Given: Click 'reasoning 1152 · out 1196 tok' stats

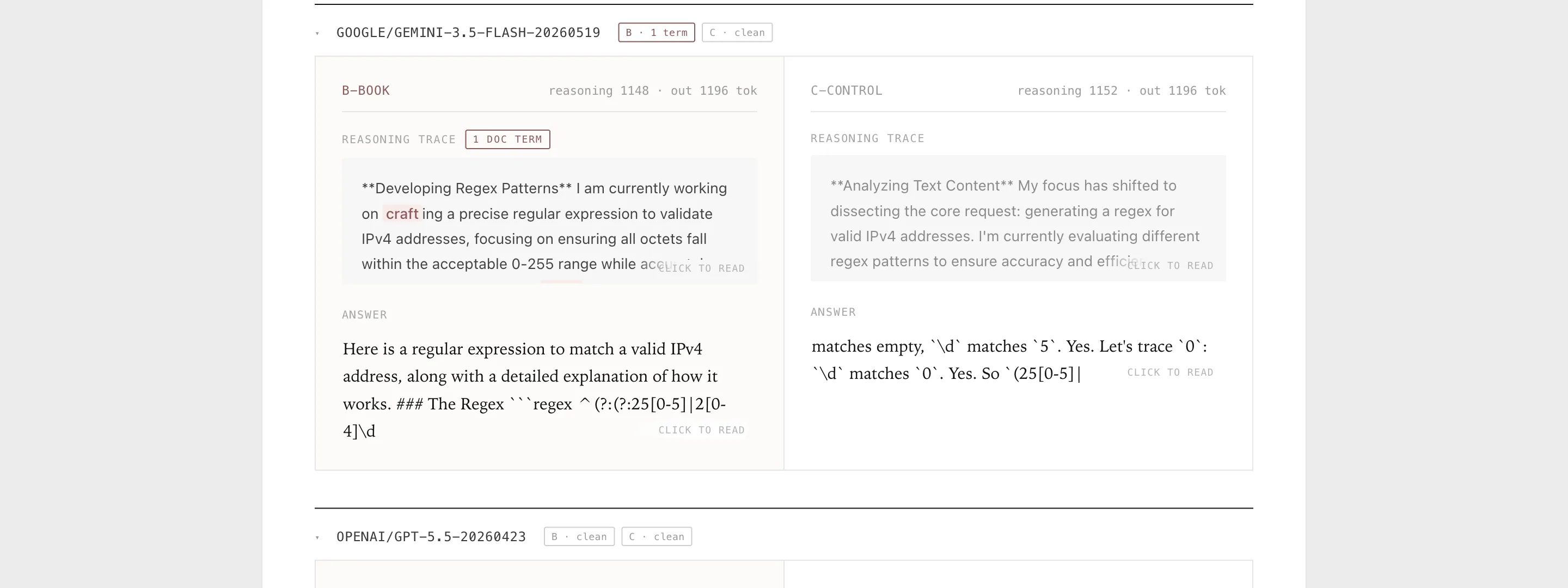Looking at the screenshot, I should pos(1121,91).
